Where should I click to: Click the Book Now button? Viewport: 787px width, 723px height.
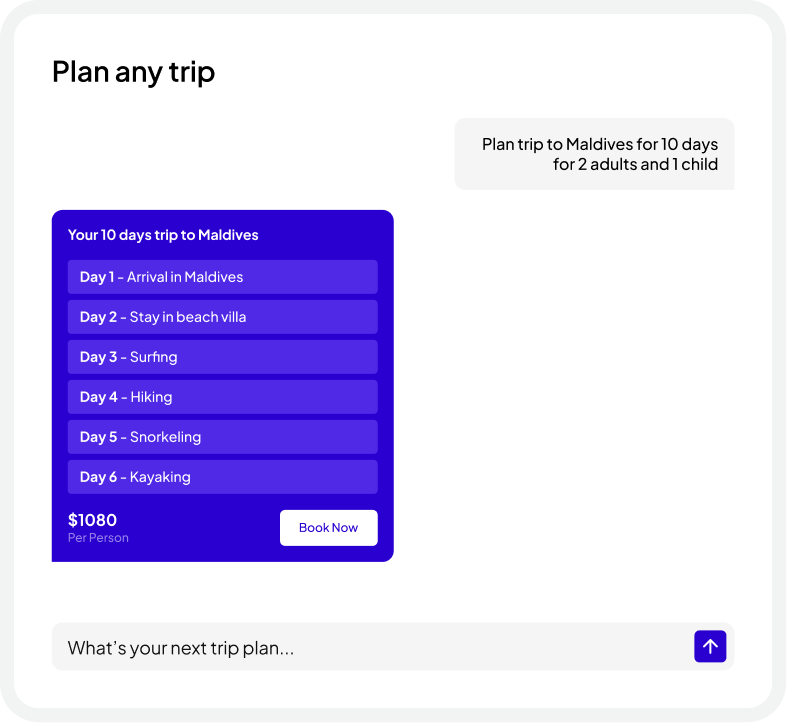tap(328, 528)
